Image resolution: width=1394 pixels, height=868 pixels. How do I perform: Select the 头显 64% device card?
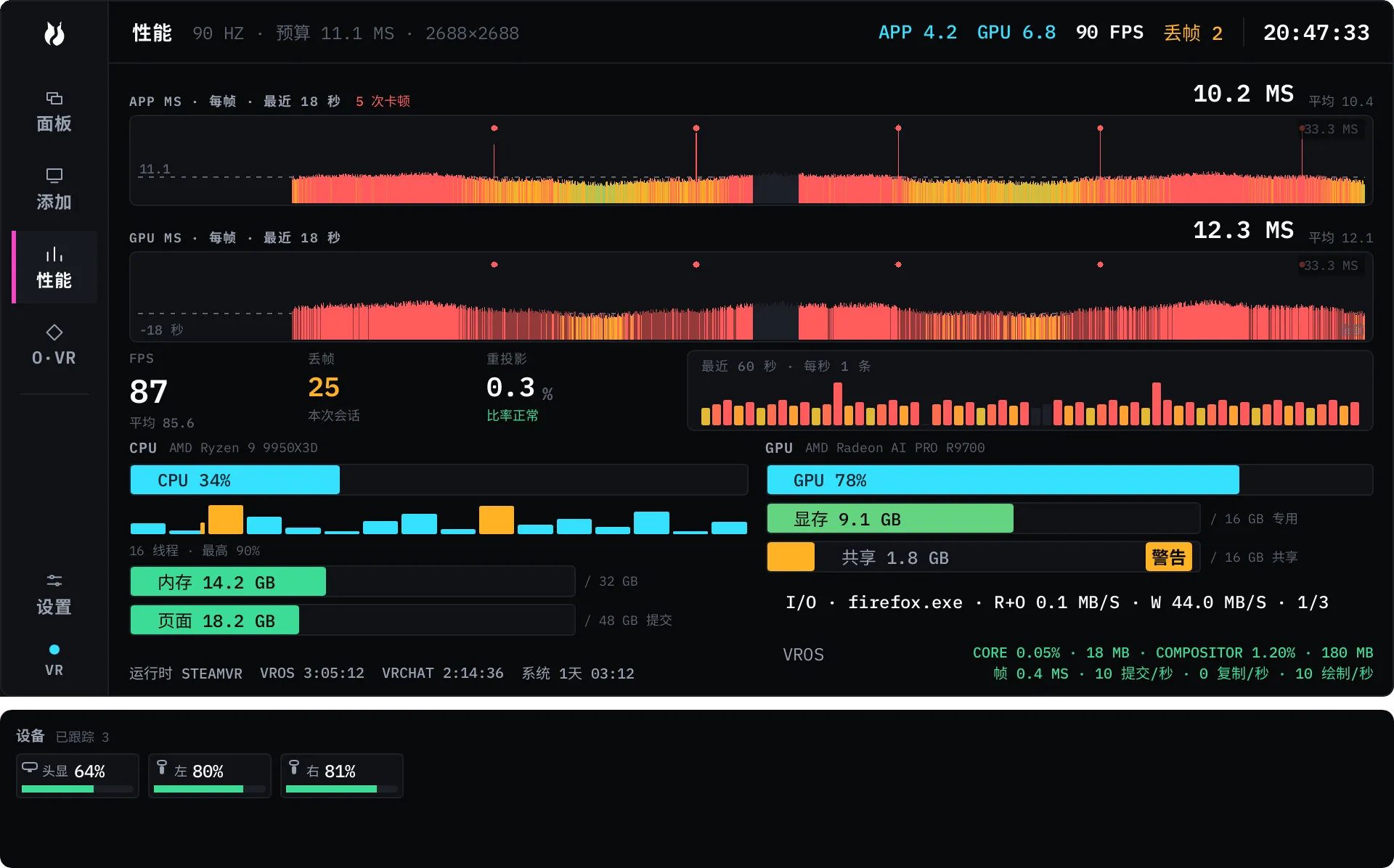(78, 776)
